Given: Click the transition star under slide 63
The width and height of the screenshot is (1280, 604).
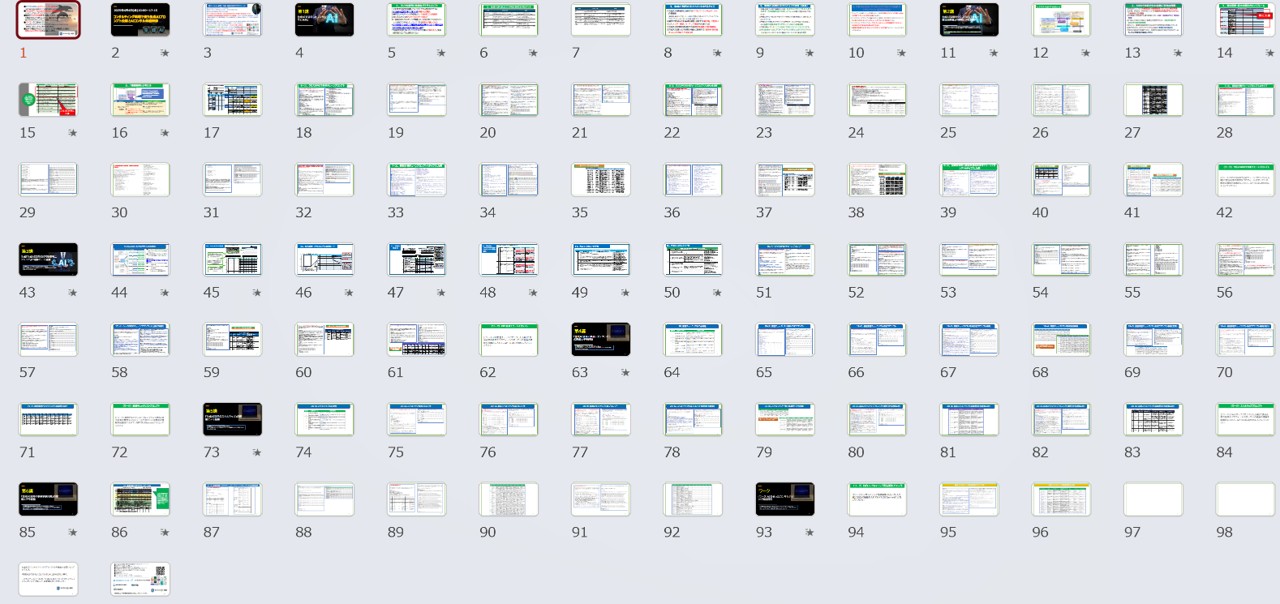Looking at the screenshot, I should click(625, 373).
